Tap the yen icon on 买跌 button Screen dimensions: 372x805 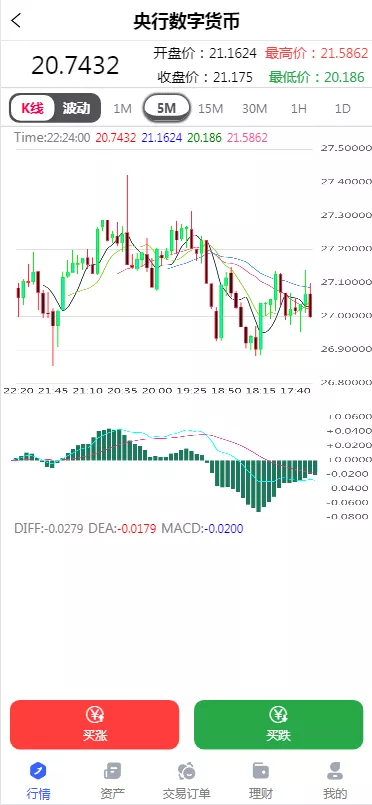pyautogui.click(x=278, y=715)
